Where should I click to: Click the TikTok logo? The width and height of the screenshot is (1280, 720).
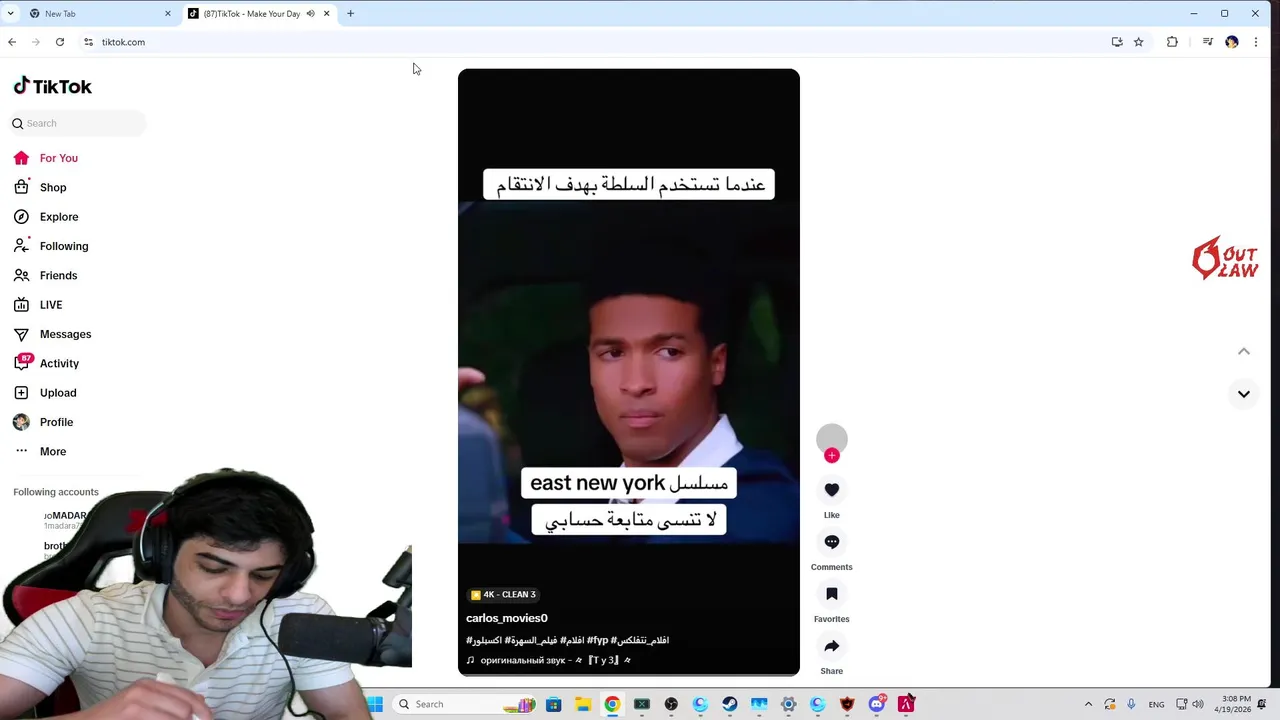(x=52, y=86)
